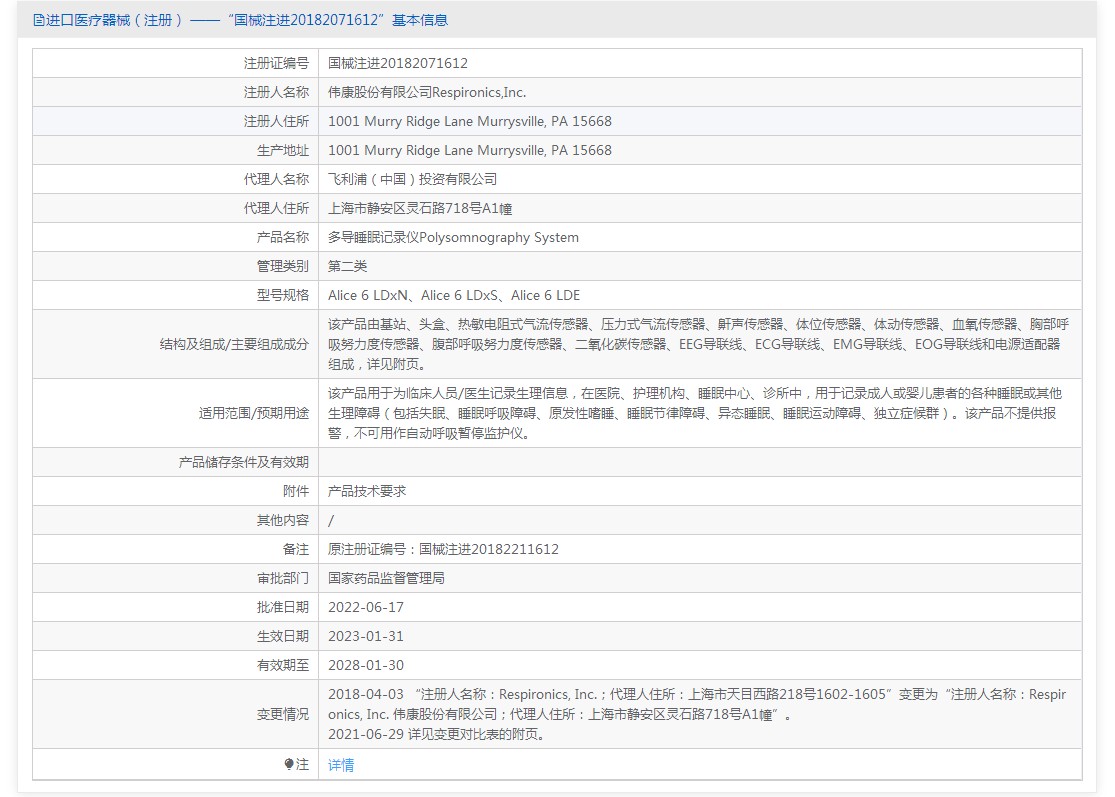
Task: Select effective date 2023-01-31
Action: point(366,636)
